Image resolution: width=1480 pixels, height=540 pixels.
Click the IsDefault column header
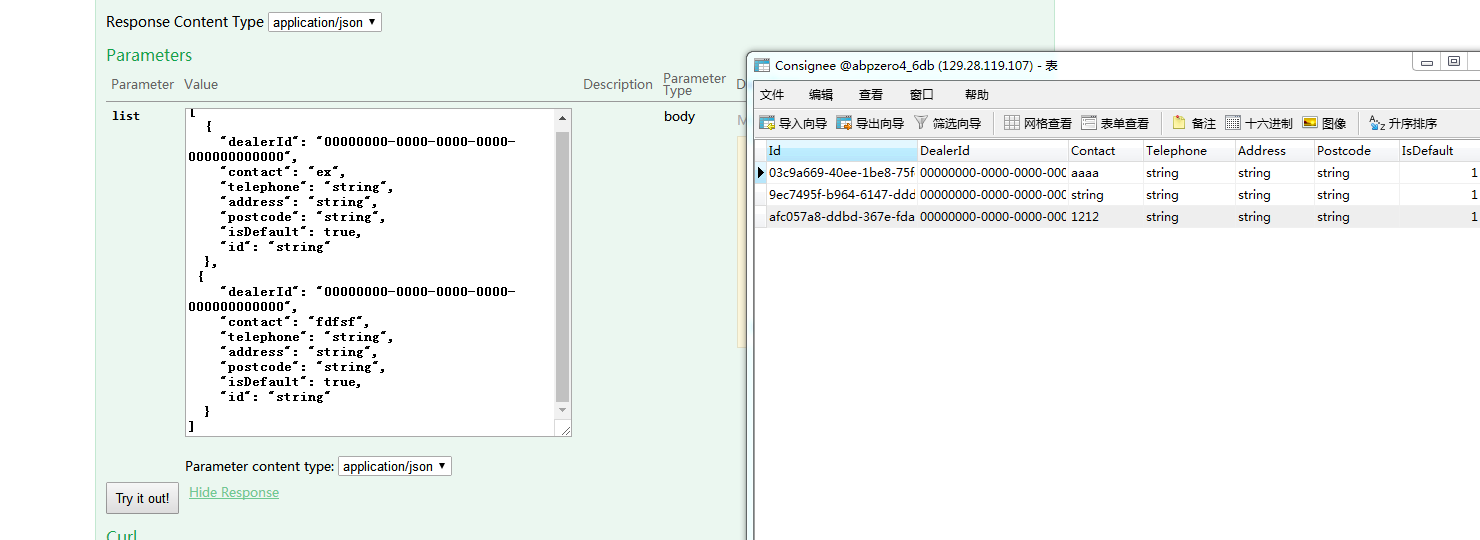coord(1439,151)
